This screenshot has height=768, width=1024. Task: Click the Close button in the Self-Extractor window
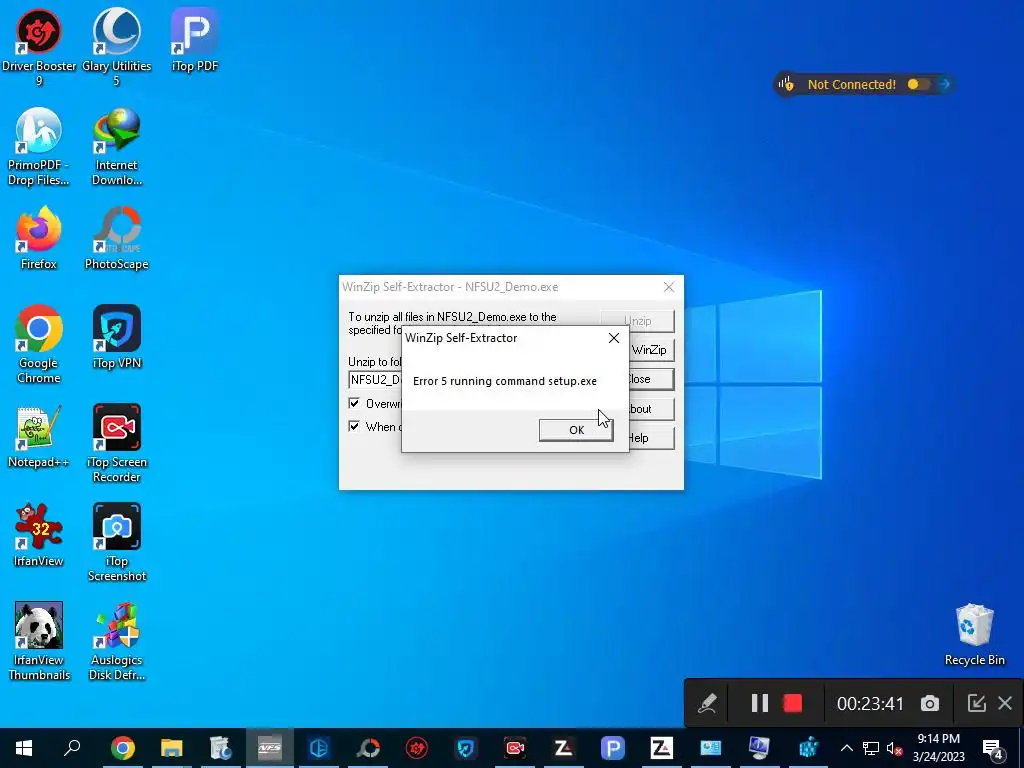[651, 379]
